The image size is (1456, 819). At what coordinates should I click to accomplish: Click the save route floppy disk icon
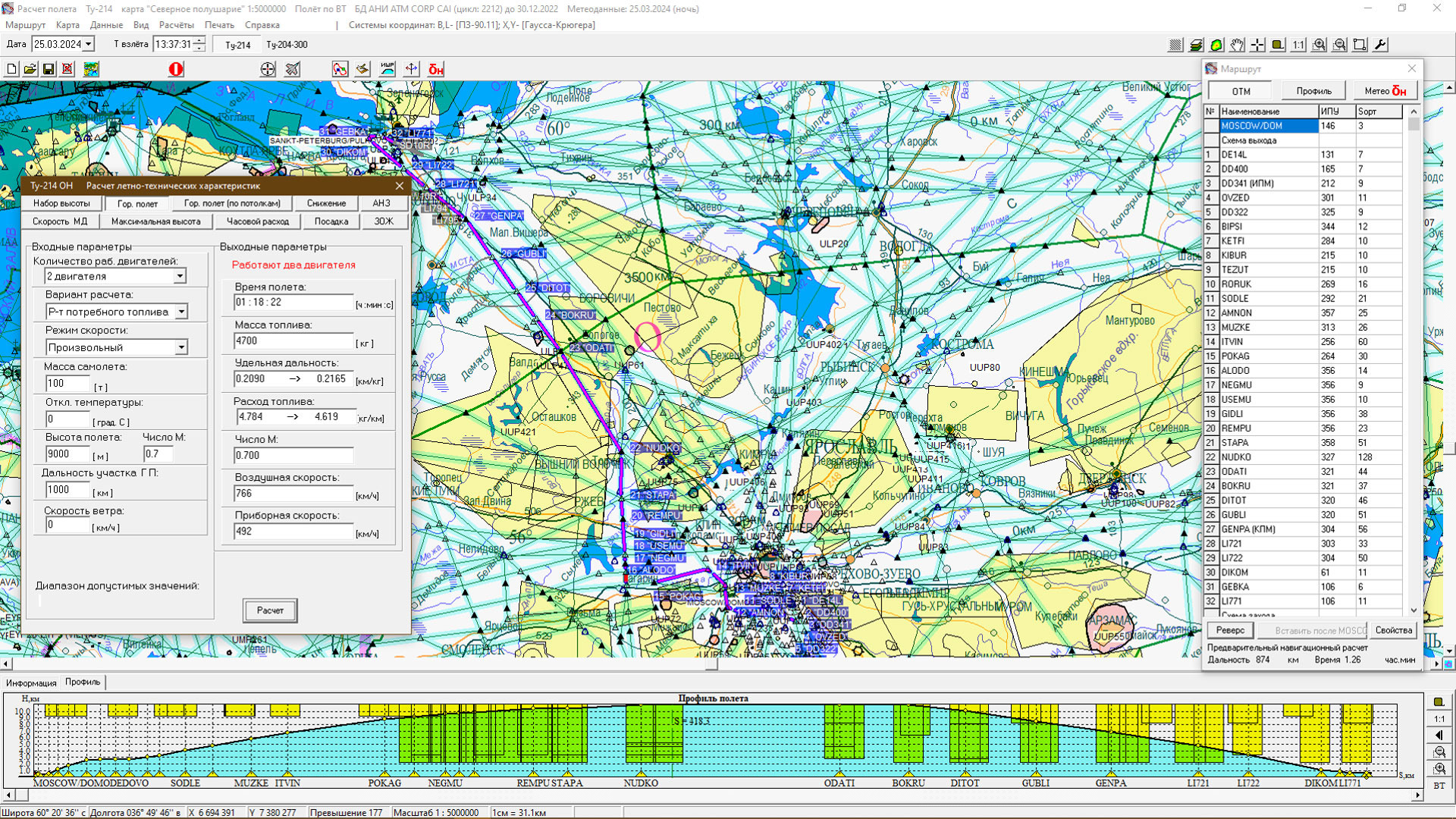pos(49,69)
